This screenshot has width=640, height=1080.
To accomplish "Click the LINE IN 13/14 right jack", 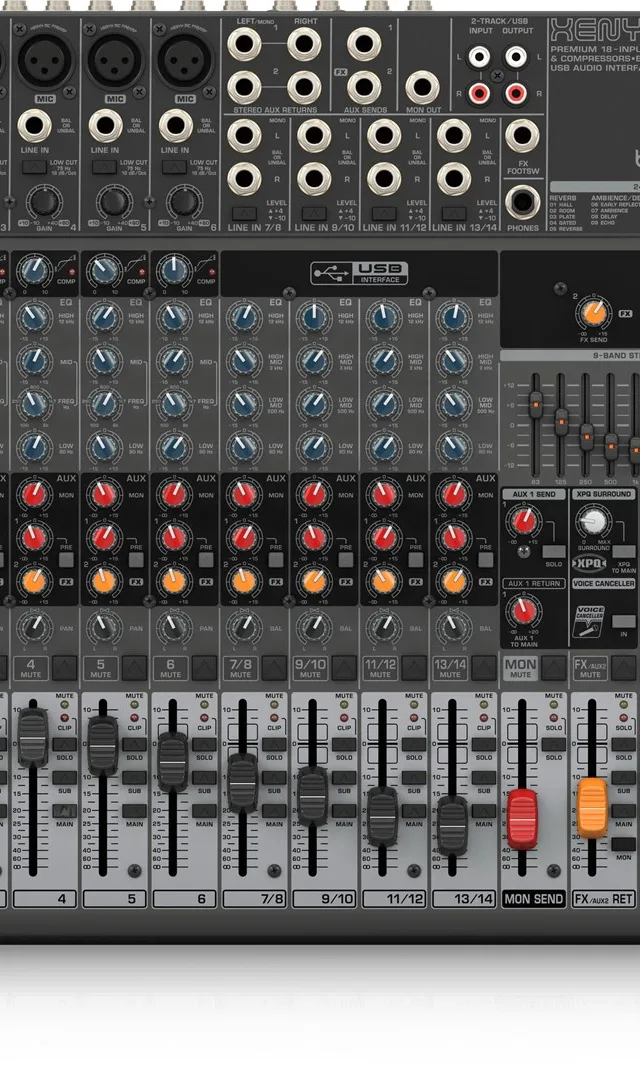I will [x=454, y=179].
